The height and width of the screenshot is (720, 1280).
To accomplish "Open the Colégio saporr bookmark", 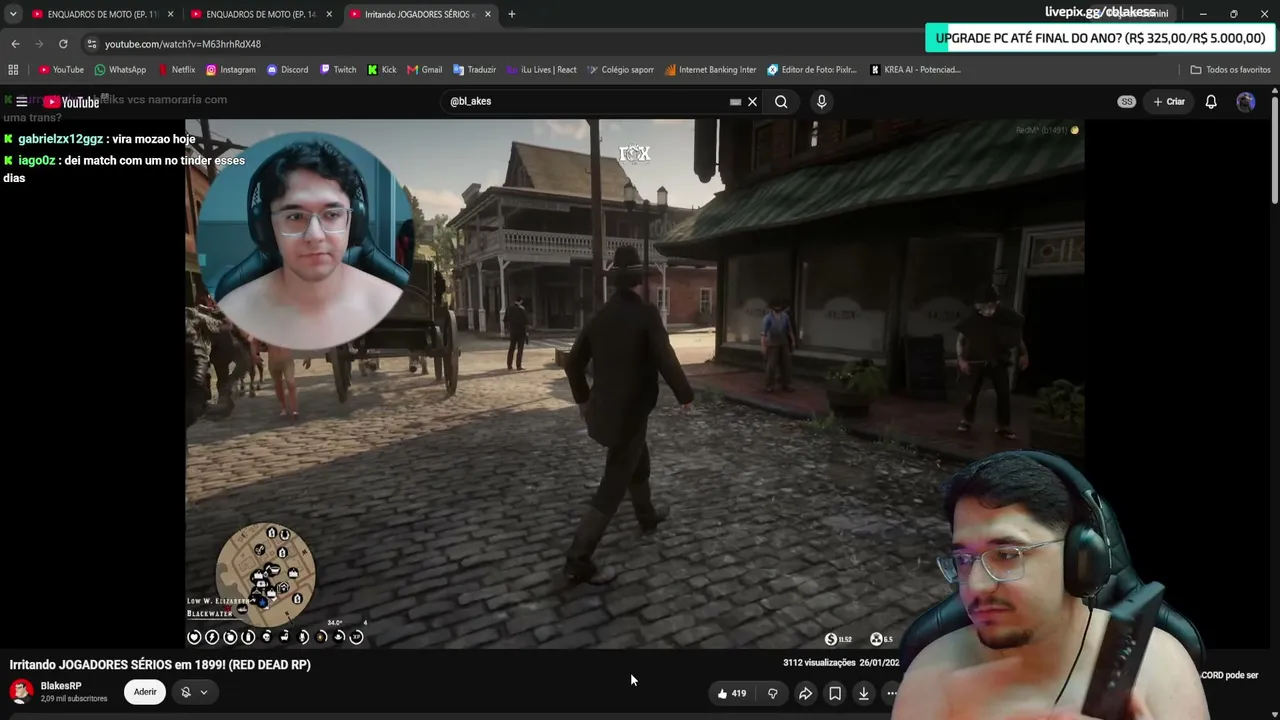I will [621, 70].
